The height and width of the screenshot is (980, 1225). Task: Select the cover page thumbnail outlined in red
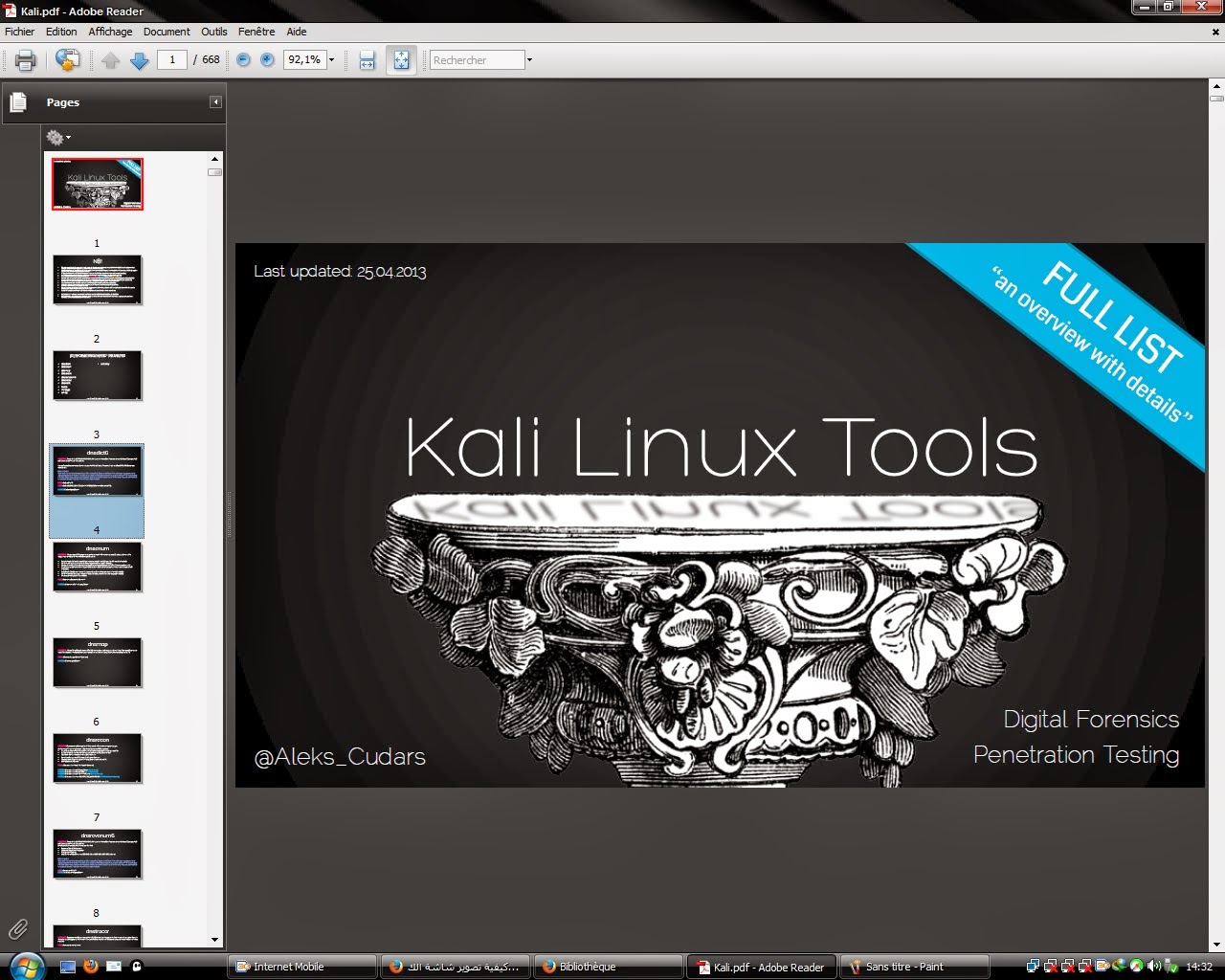pos(97,184)
